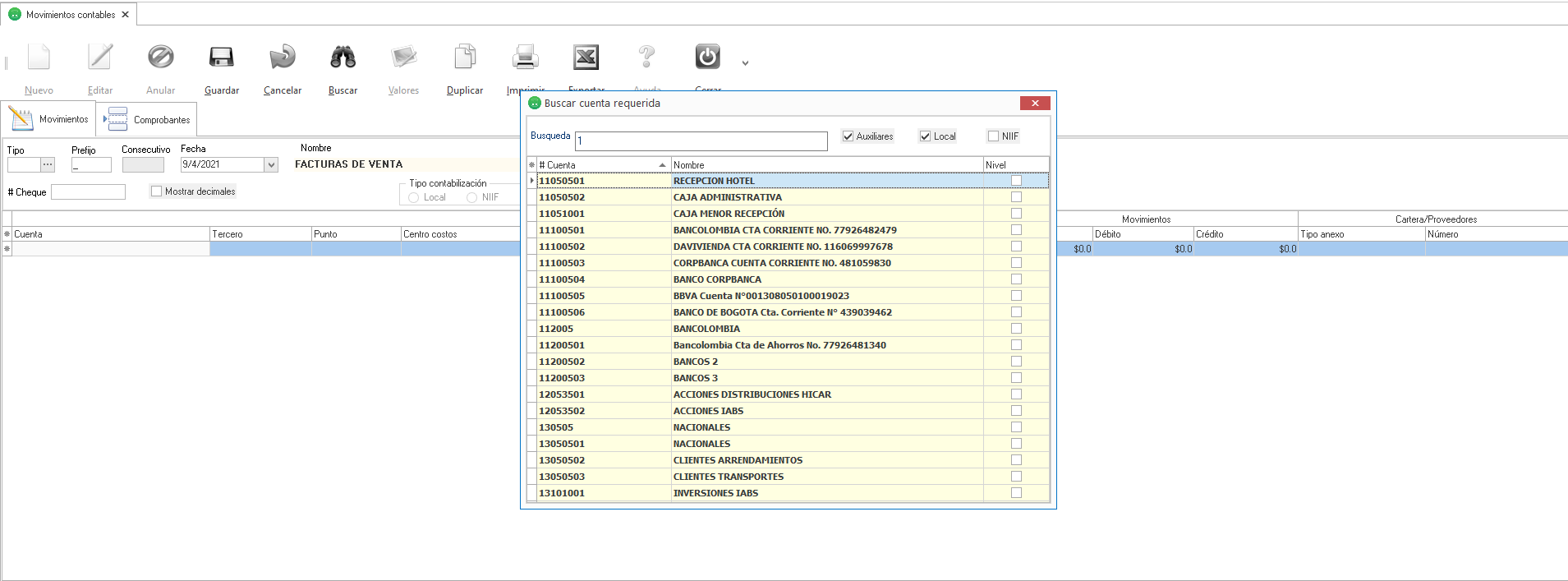The image size is (1568, 581).
Task: Click the Cerrar power icon
Action: (x=707, y=58)
